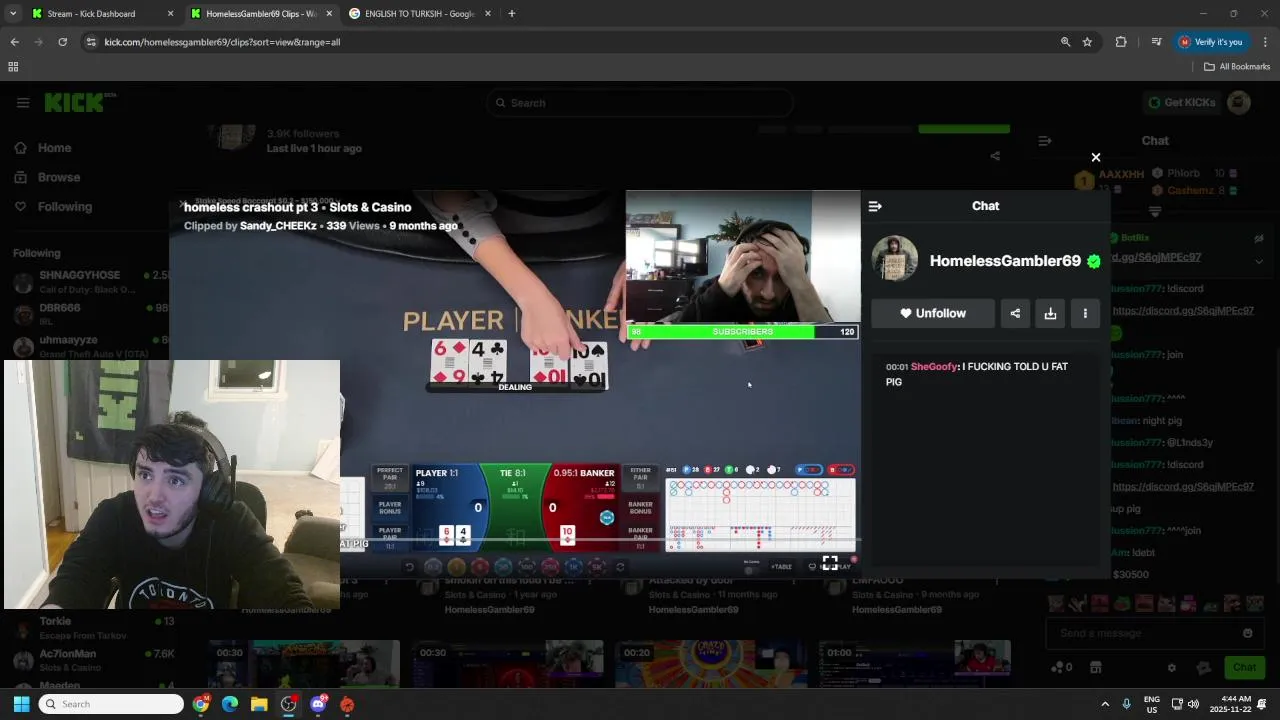Select the HomelessGambler69 Clips tab
This screenshot has height=720, width=1280.
(x=262, y=14)
